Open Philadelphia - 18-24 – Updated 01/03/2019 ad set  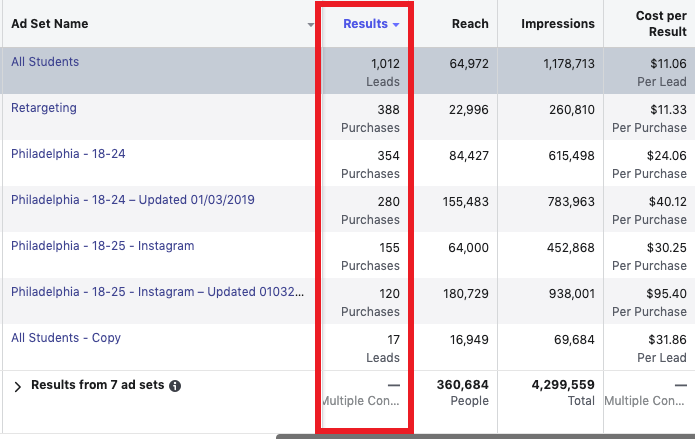click(x=132, y=200)
